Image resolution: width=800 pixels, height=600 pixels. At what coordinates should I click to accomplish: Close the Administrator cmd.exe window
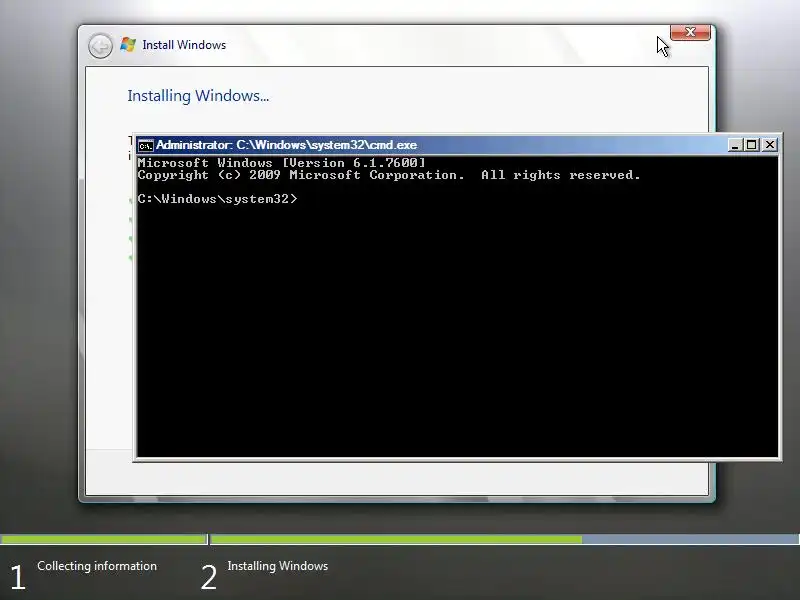770,145
